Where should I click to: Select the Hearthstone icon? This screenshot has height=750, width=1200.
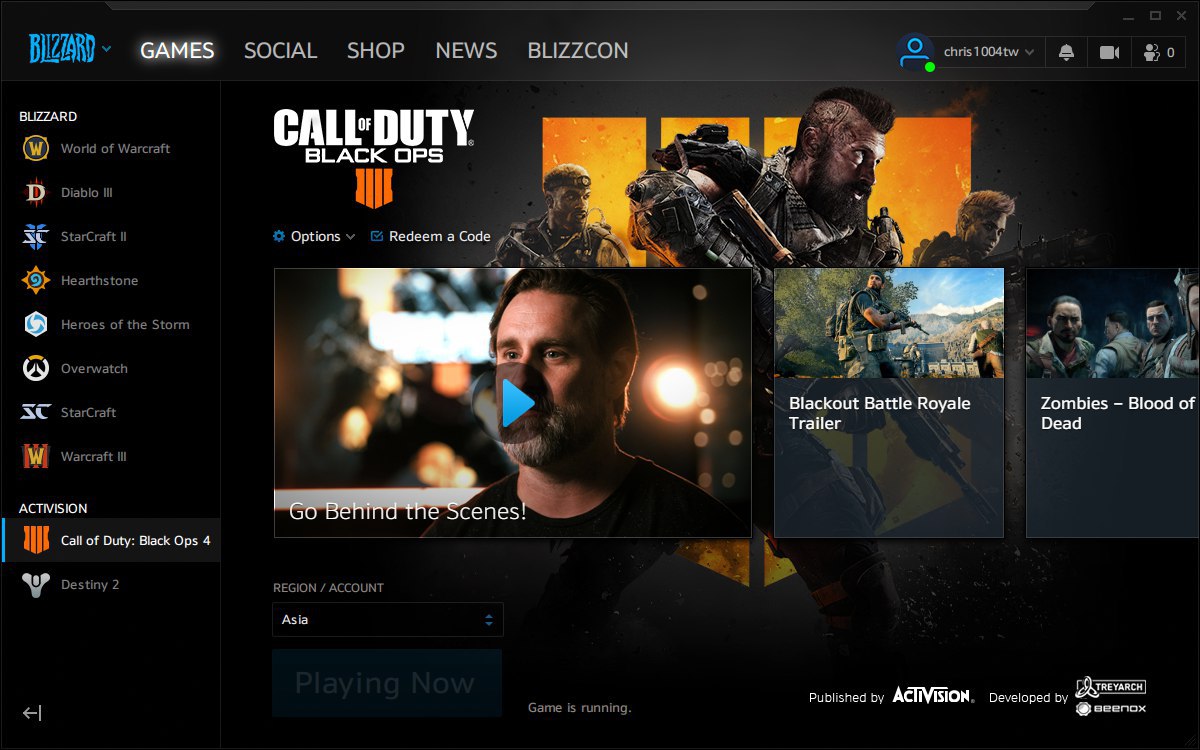coord(35,280)
